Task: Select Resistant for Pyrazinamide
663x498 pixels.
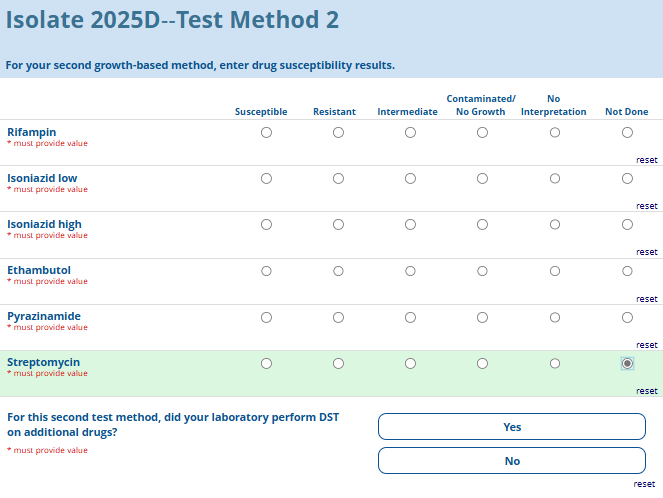Action: point(338,317)
